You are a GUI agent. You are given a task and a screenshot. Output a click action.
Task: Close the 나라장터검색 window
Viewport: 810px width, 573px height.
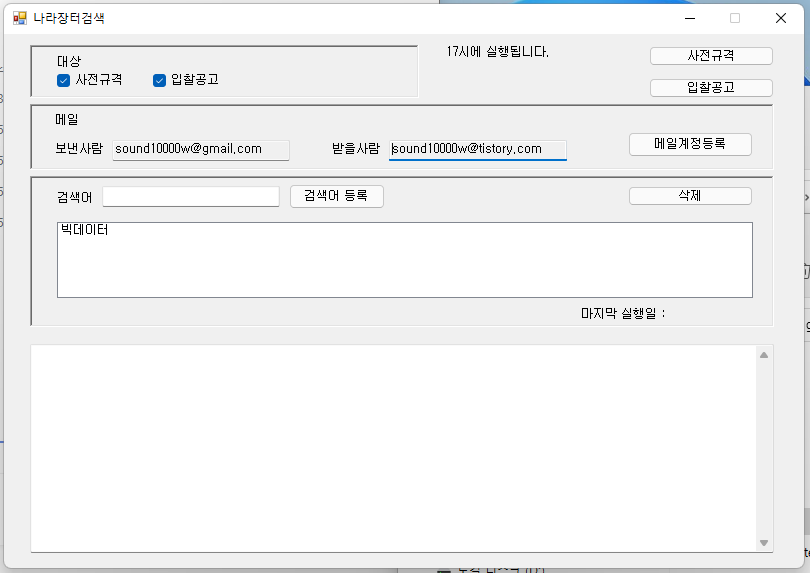tap(781, 19)
